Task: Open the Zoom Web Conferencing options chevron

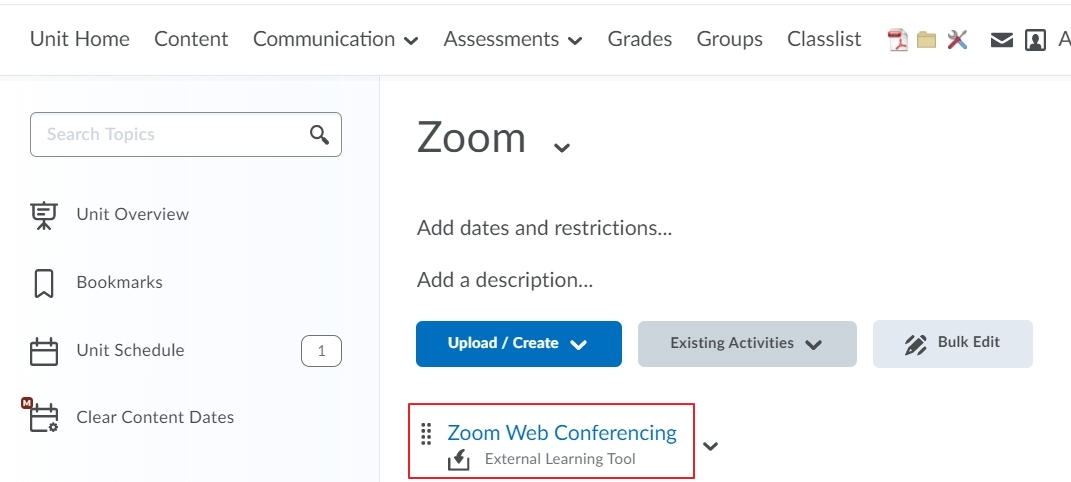Action: click(710, 446)
